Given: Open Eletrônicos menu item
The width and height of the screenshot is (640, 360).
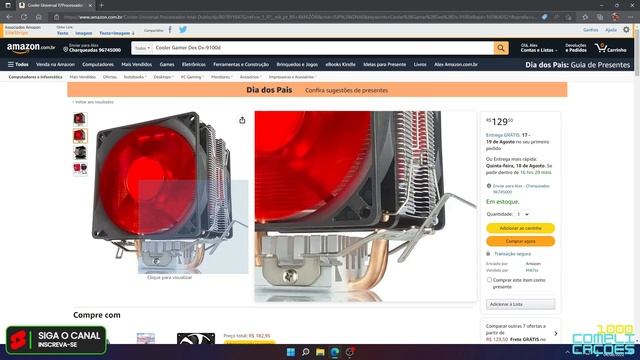Looking at the screenshot, I should [193, 64].
